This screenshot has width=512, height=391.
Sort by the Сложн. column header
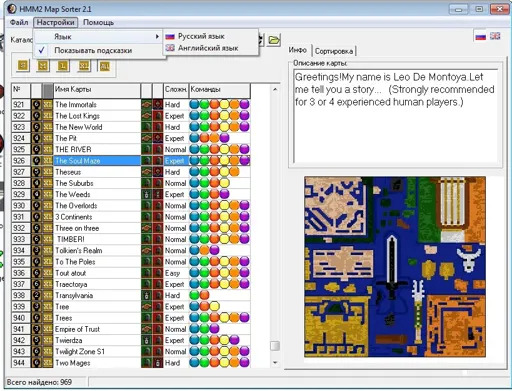click(x=176, y=90)
